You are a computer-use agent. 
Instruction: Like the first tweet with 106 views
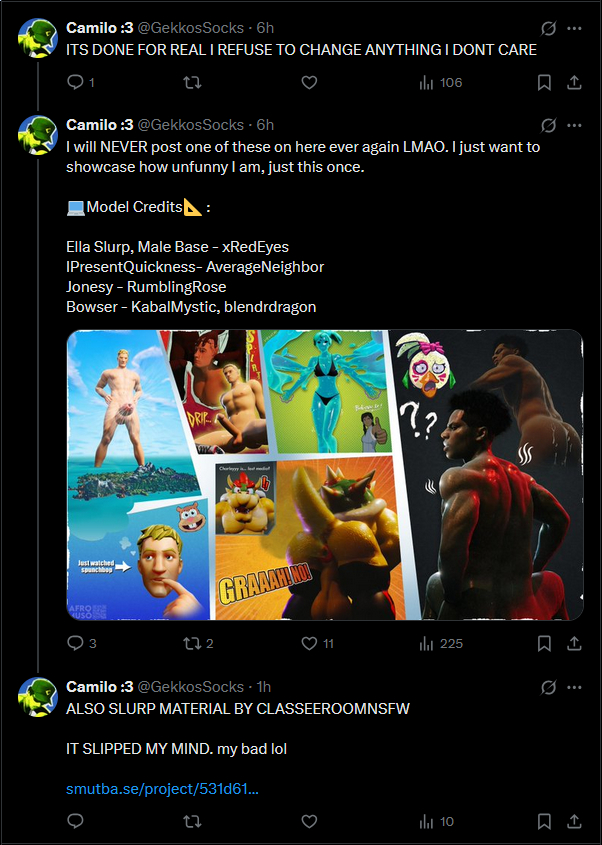309,82
